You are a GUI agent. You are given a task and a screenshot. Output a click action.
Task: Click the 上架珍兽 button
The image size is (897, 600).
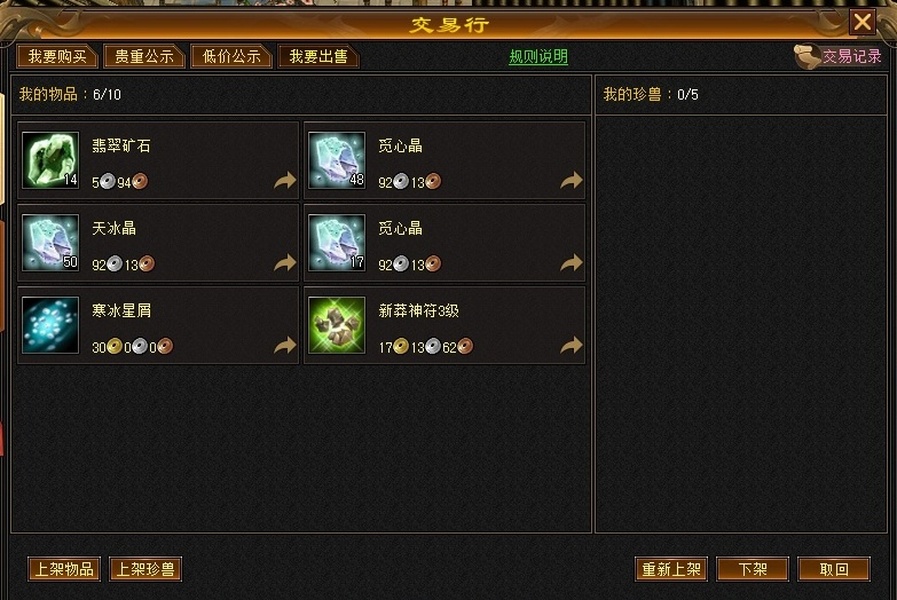pyautogui.click(x=145, y=569)
